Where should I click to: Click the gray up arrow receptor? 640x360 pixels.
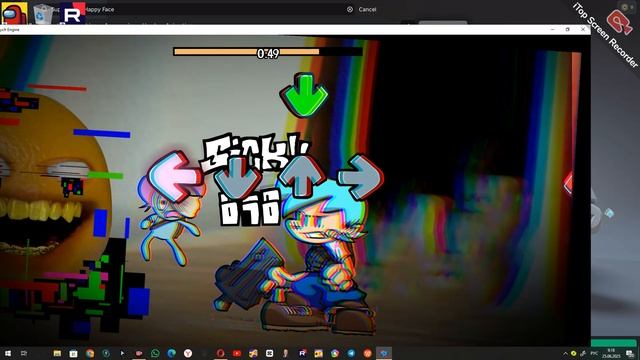coord(302,176)
